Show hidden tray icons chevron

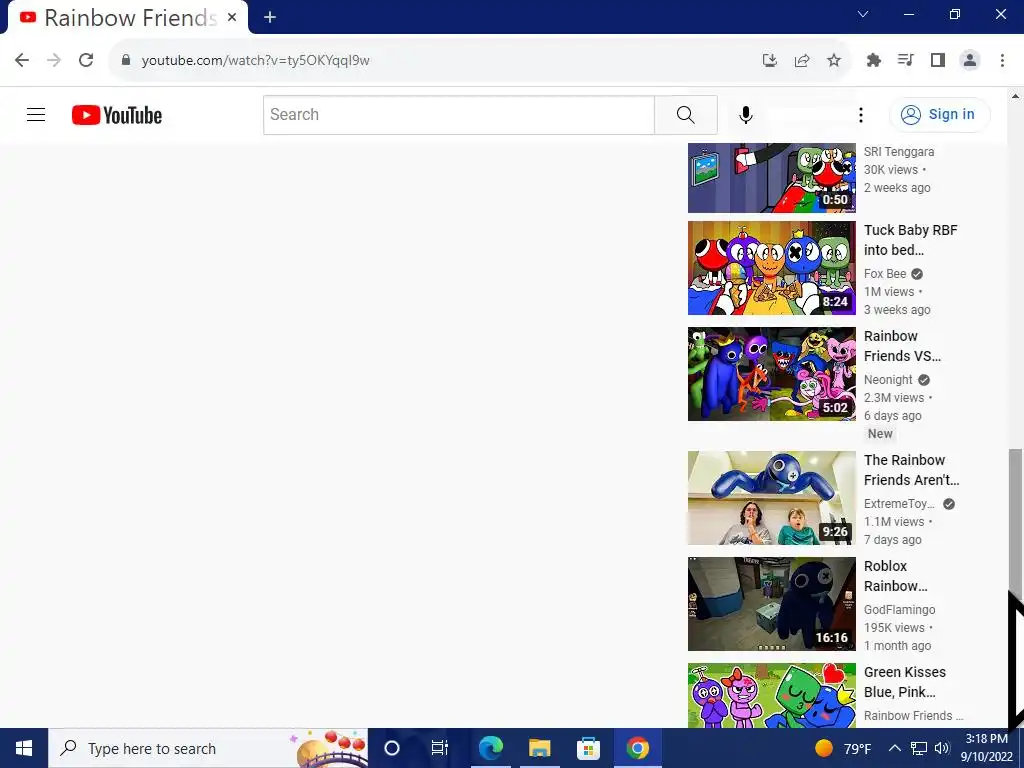(x=895, y=748)
